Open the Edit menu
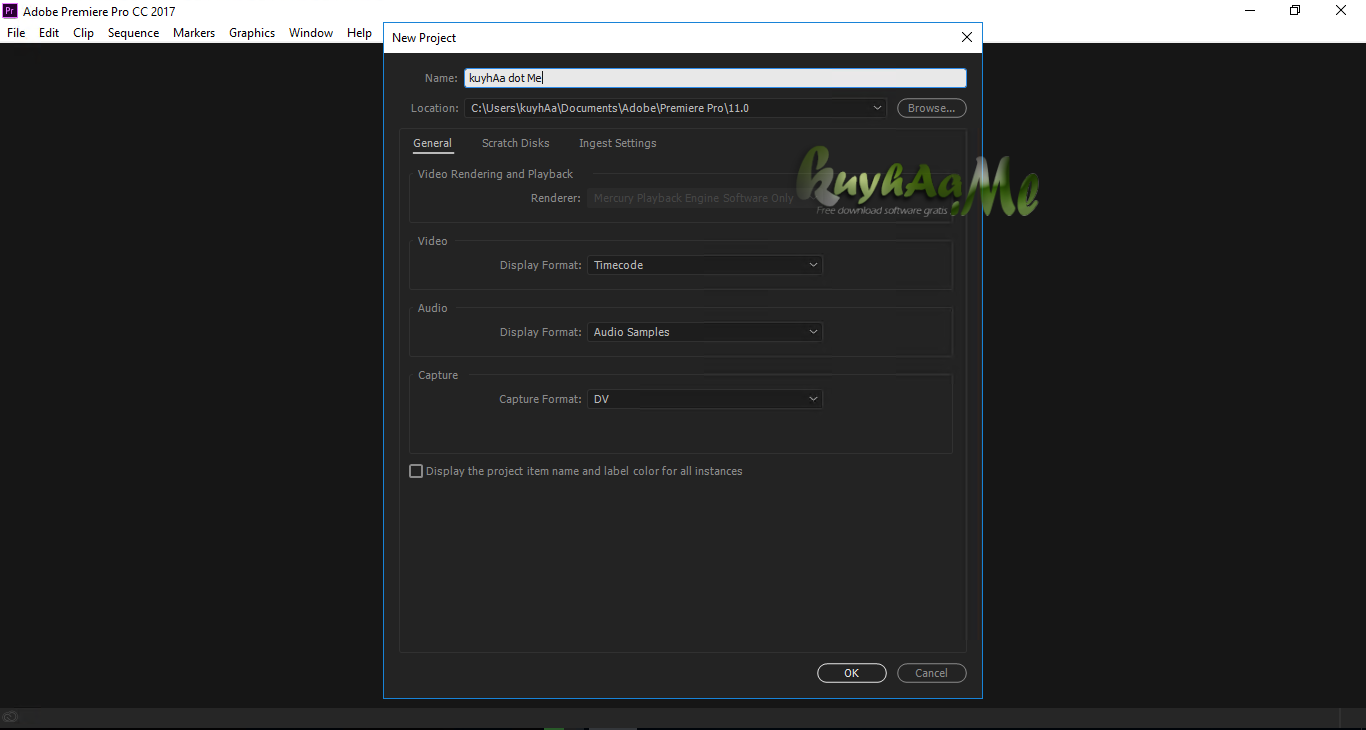Image resolution: width=1366 pixels, height=730 pixels. [x=49, y=33]
